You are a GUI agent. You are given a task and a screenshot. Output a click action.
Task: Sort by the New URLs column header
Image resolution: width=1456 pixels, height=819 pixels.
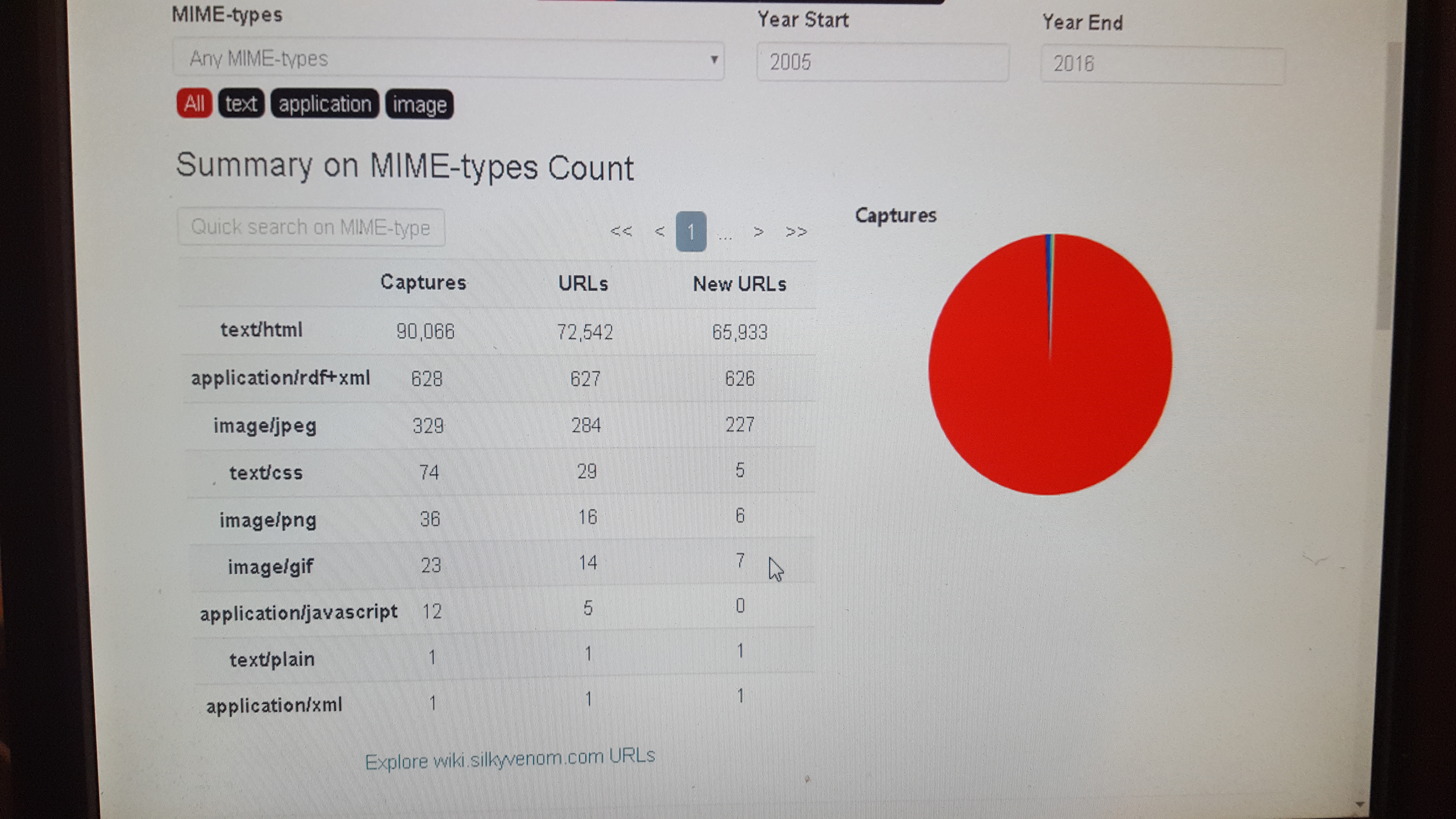click(x=739, y=284)
